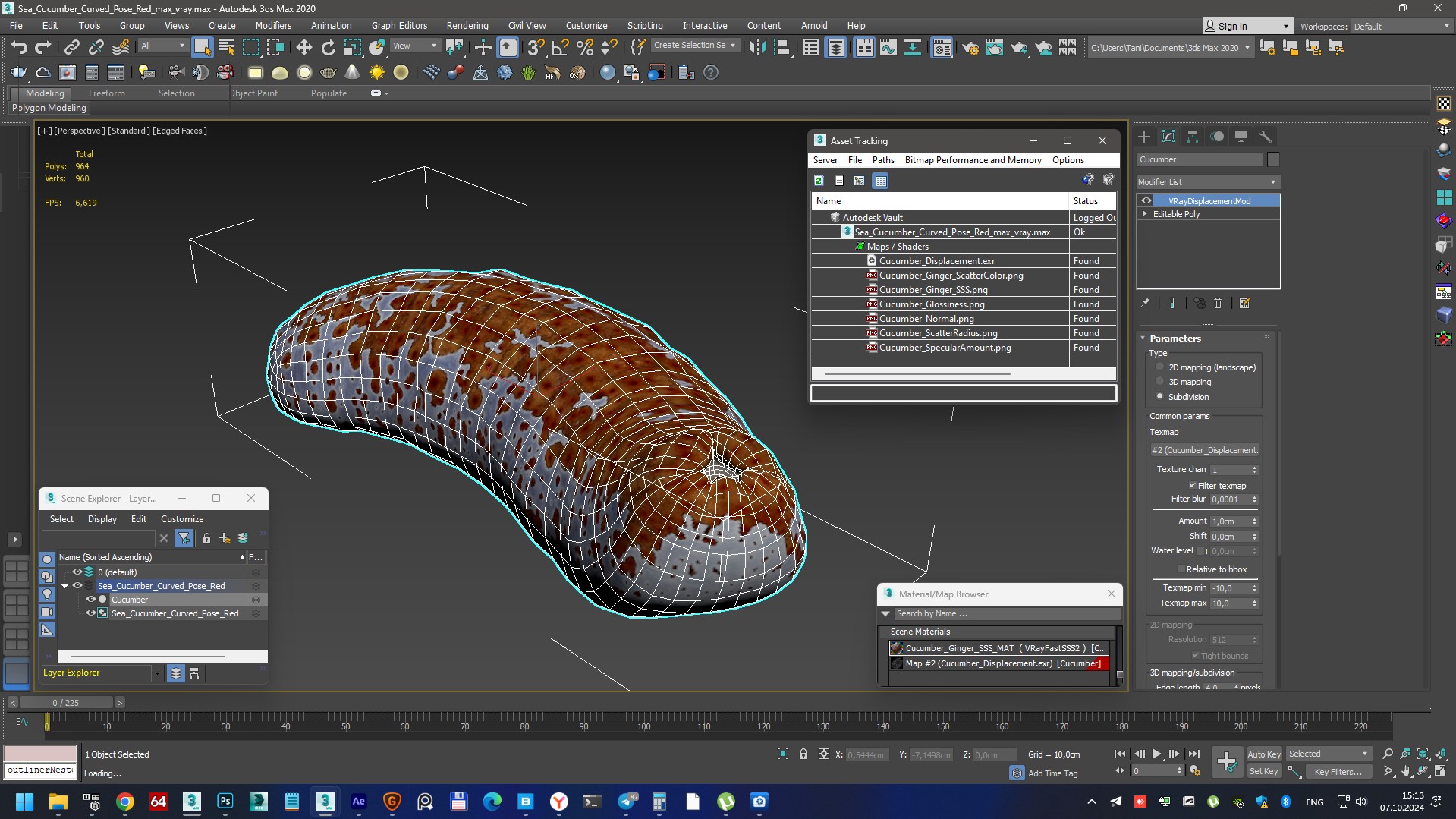Screen dimensions: 1456x819
Task: Enable the Relative to bbox checkbox
Action: pyautogui.click(x=1181, y=569)
